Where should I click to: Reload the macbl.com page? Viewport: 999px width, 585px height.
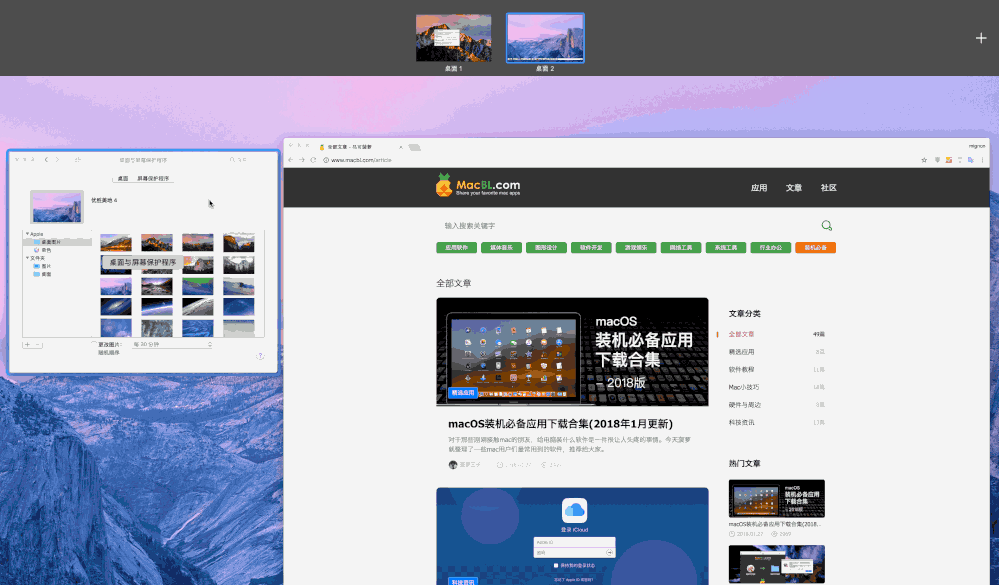coord(313,160)
